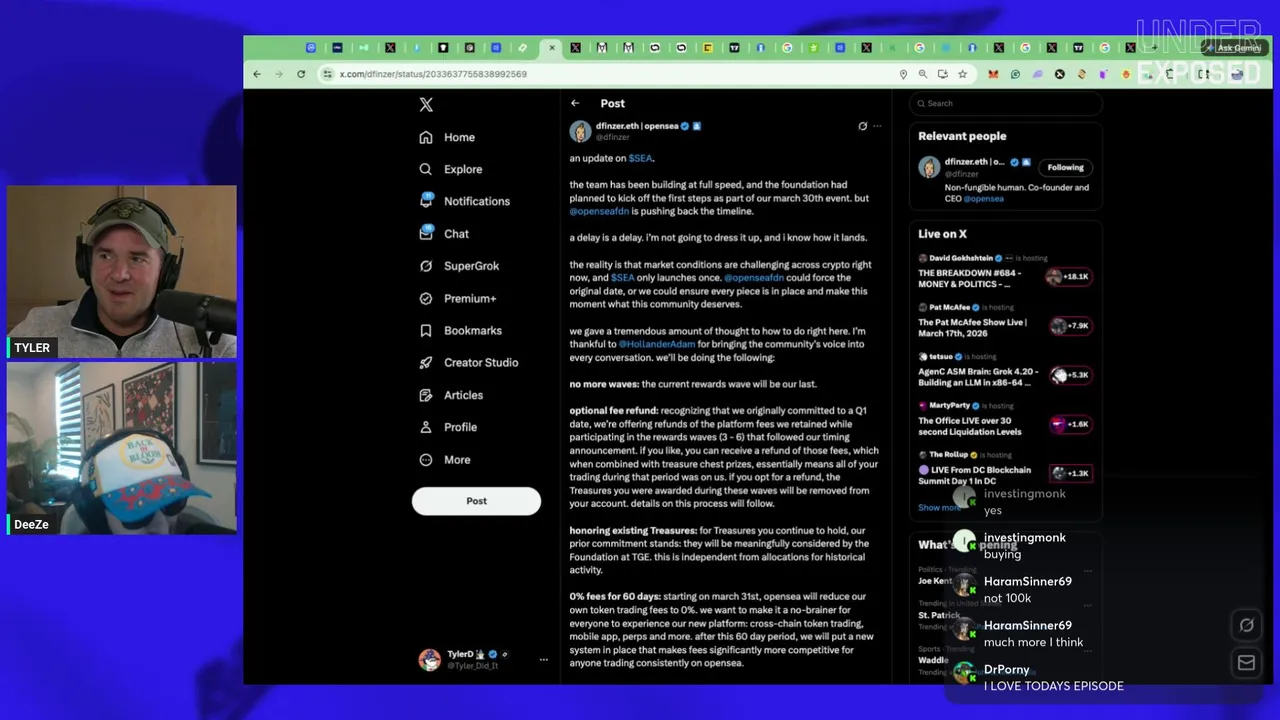The width and height of the screenshot is (1280, 720).
Task: Click the Creator Studio rocket icon
Action: point(426,362)
